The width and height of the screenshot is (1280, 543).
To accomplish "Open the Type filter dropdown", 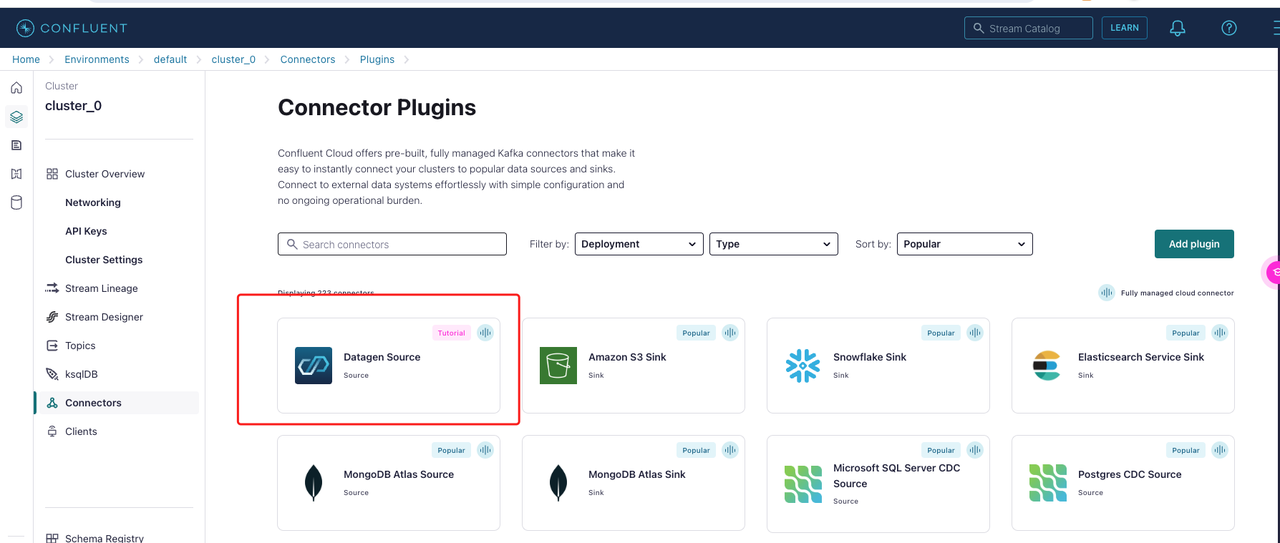I will click(x=773, y=244).
